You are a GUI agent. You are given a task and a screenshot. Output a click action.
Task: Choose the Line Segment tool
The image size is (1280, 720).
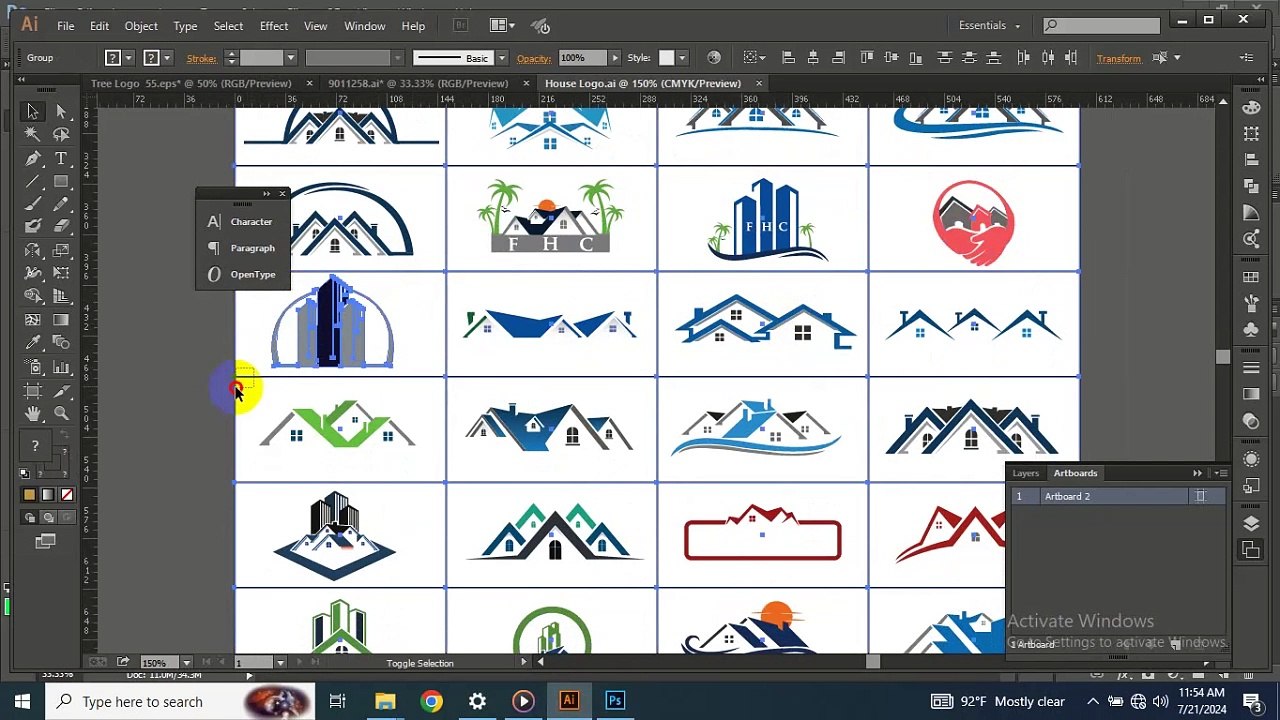tap(32, 181)
